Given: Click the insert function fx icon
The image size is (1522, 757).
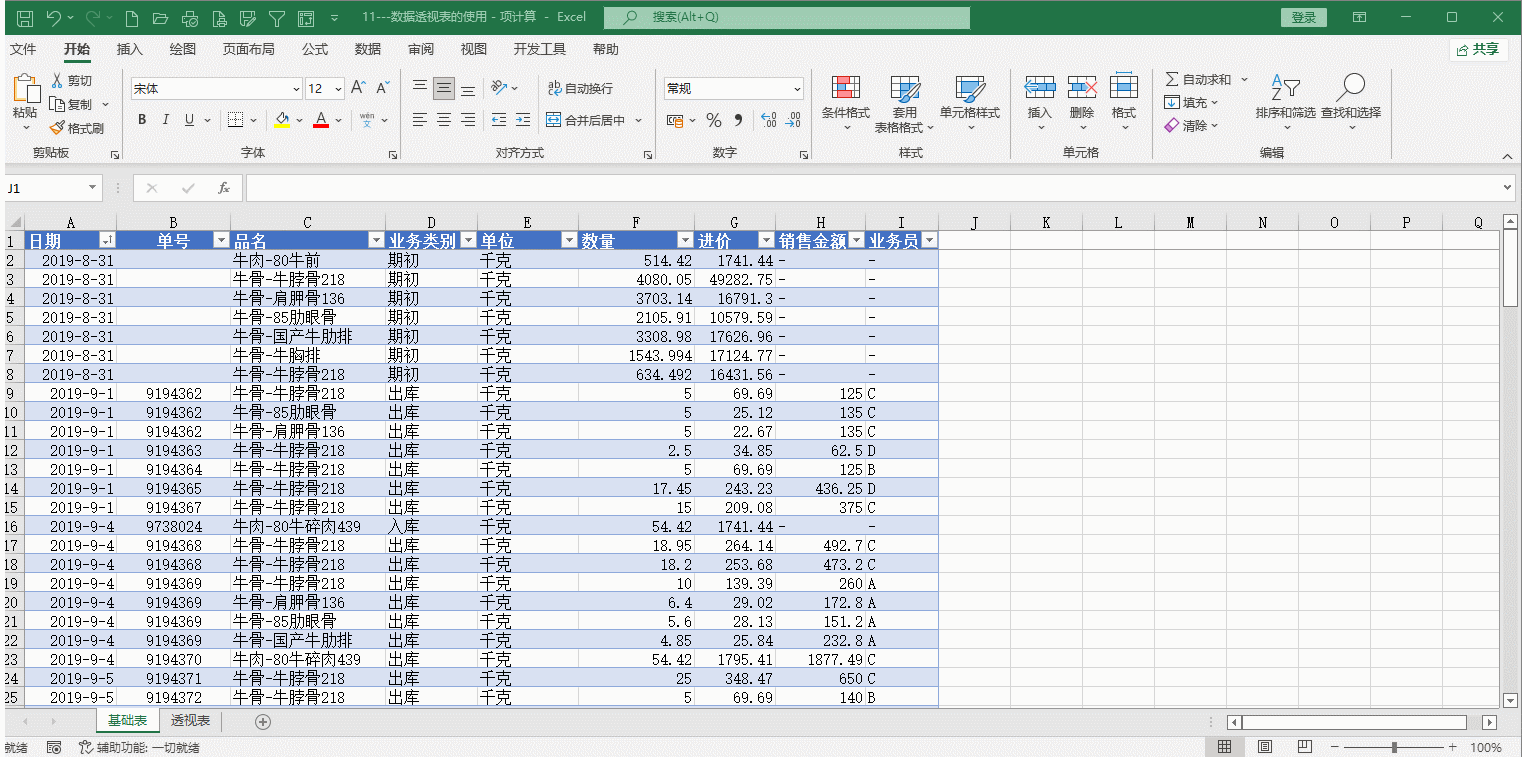Looking at the screenshot, I should tap(224, 187).
